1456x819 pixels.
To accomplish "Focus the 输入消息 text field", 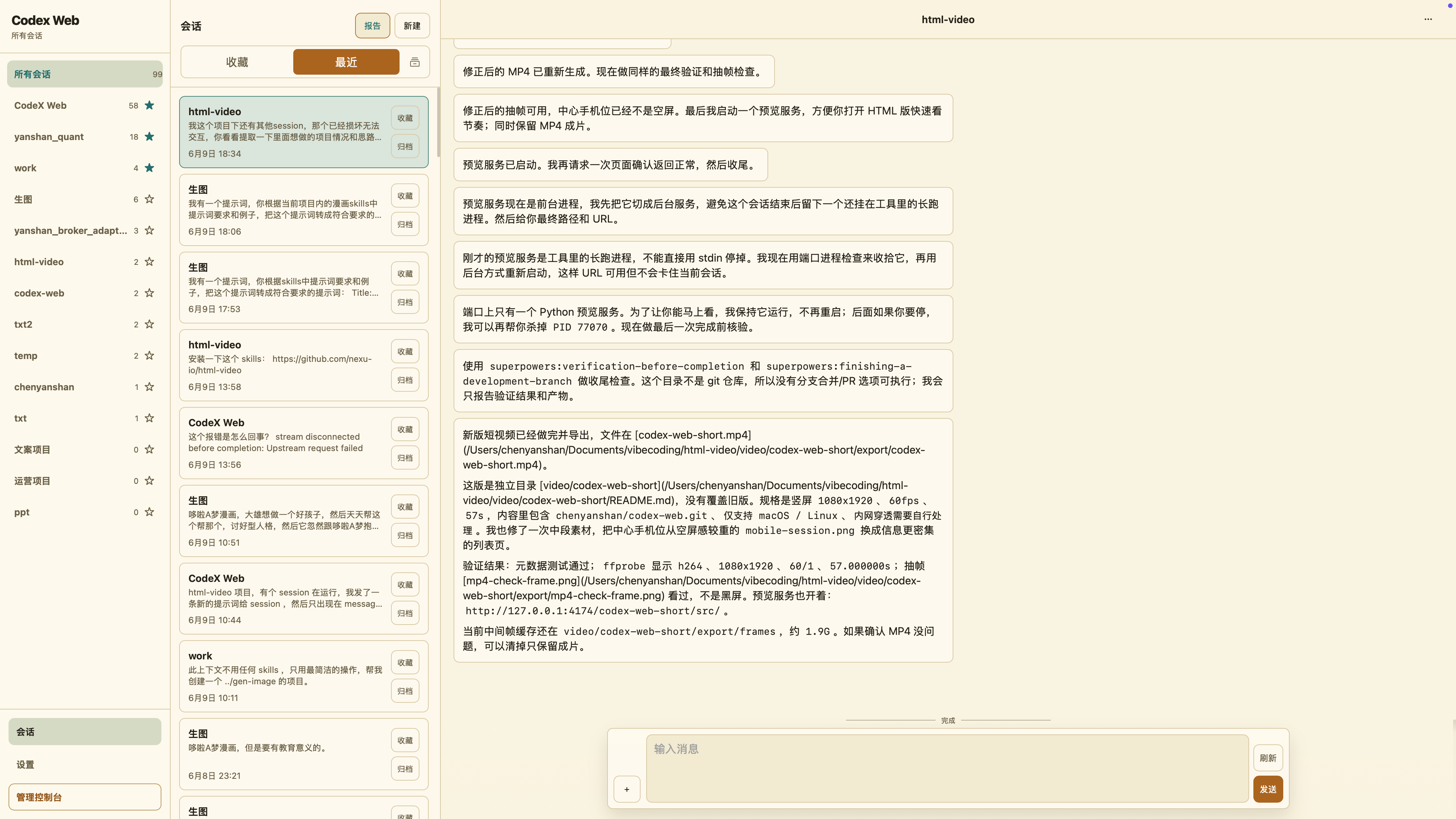I will [x=947, y=768].
